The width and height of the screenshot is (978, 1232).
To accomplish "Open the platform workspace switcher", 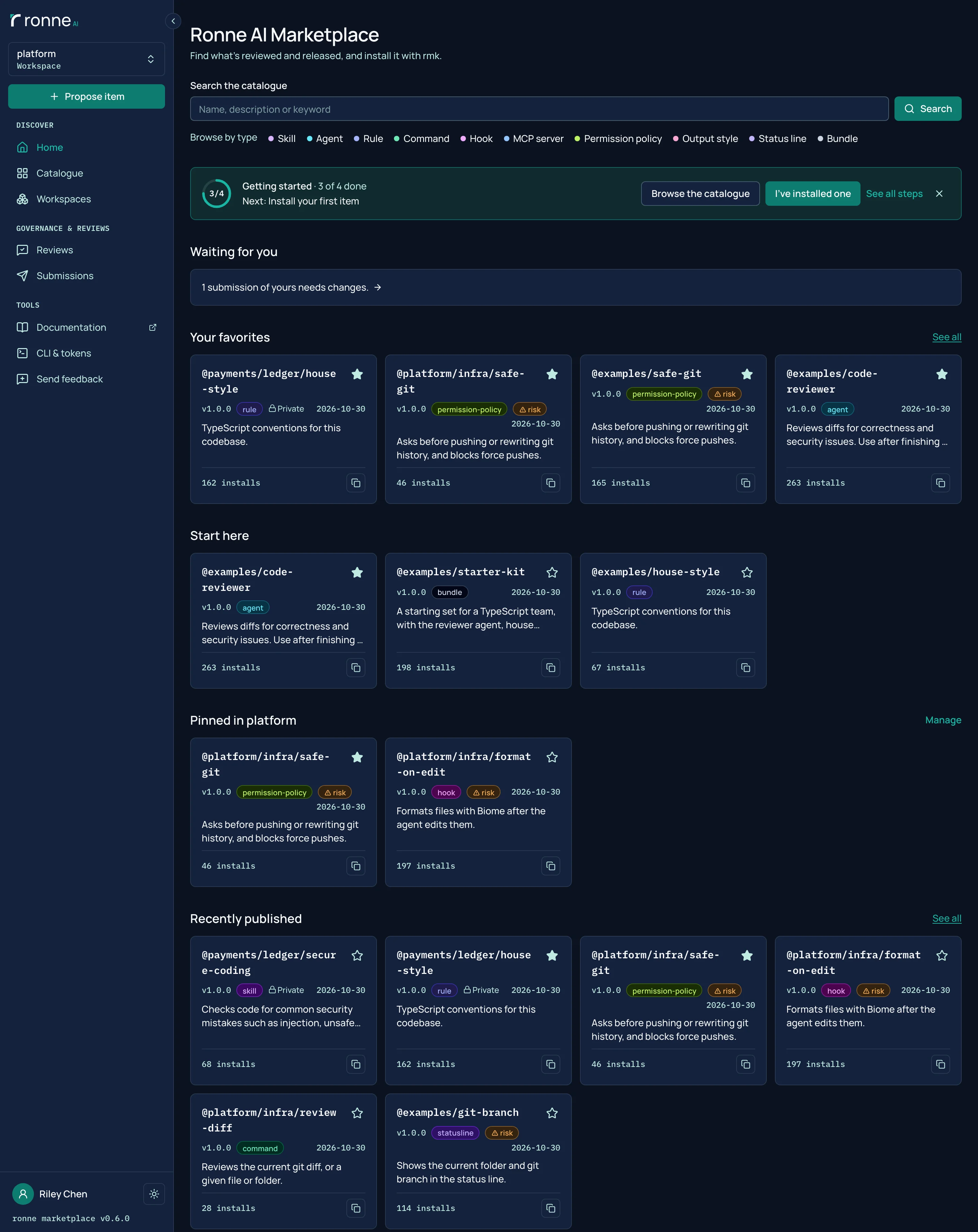I will [x=86, y=59].
